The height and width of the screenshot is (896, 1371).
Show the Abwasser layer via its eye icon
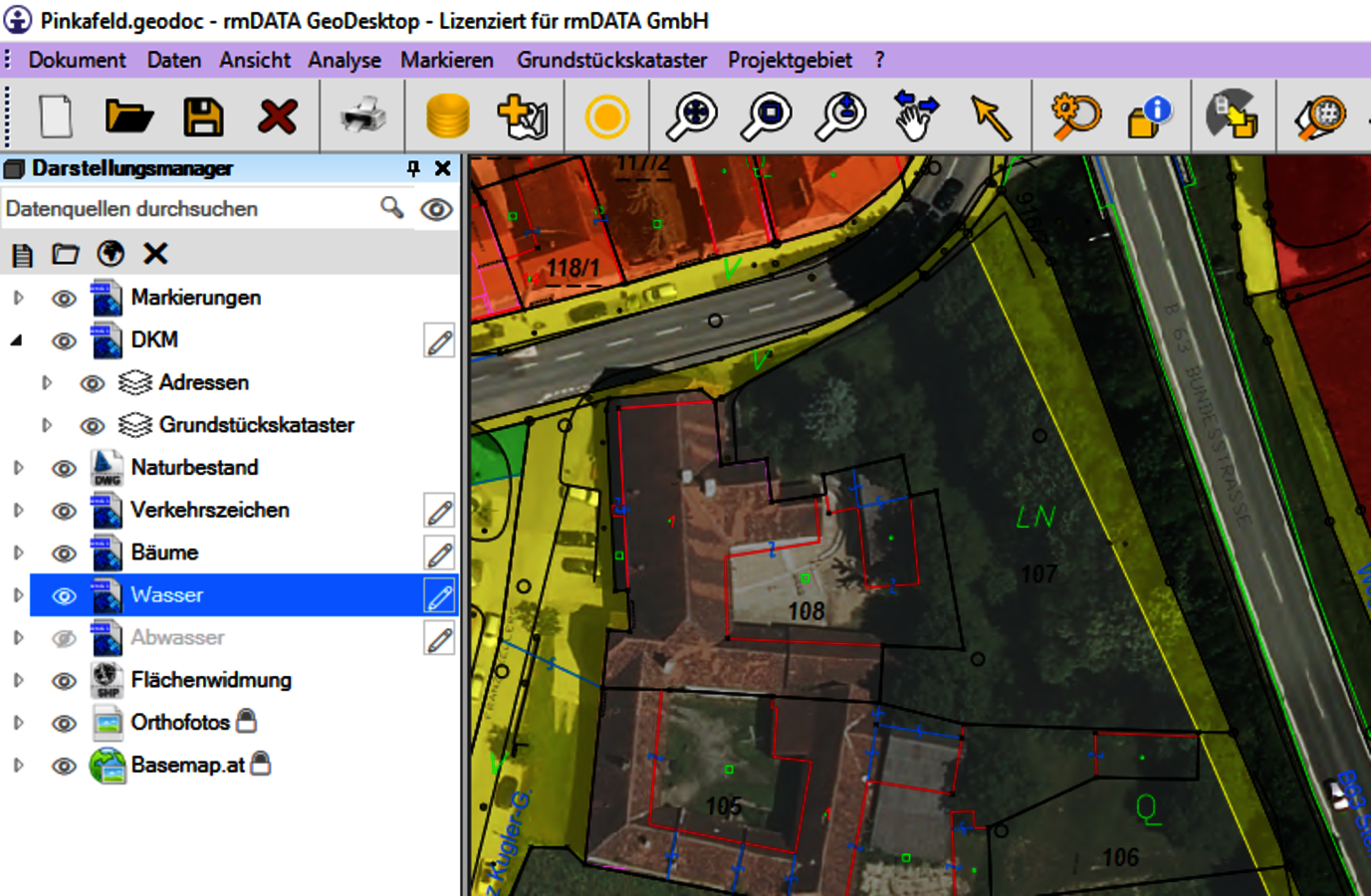pos(64,638)
